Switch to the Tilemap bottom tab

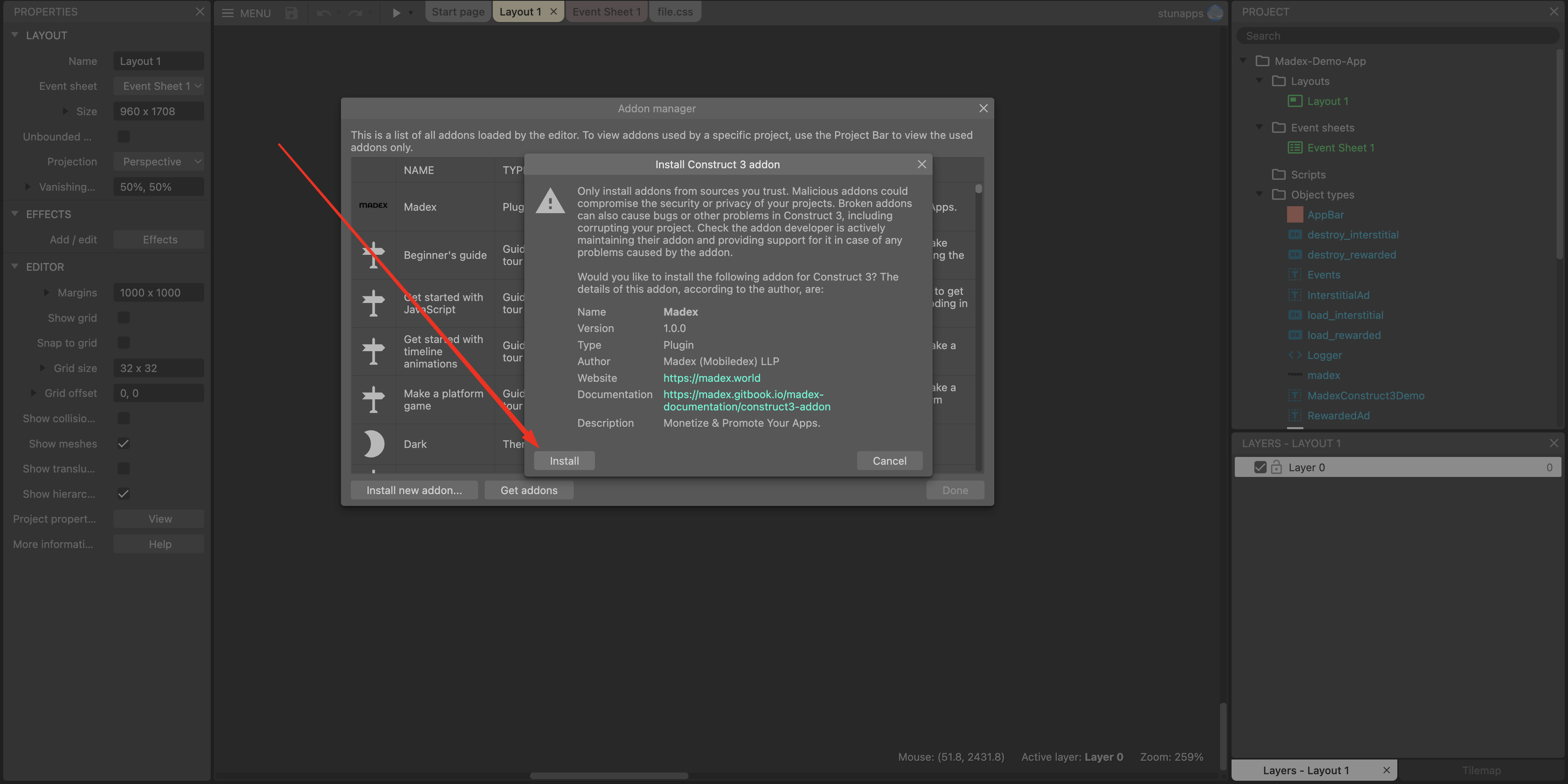pyautogui.click(x=1481, y=770)
